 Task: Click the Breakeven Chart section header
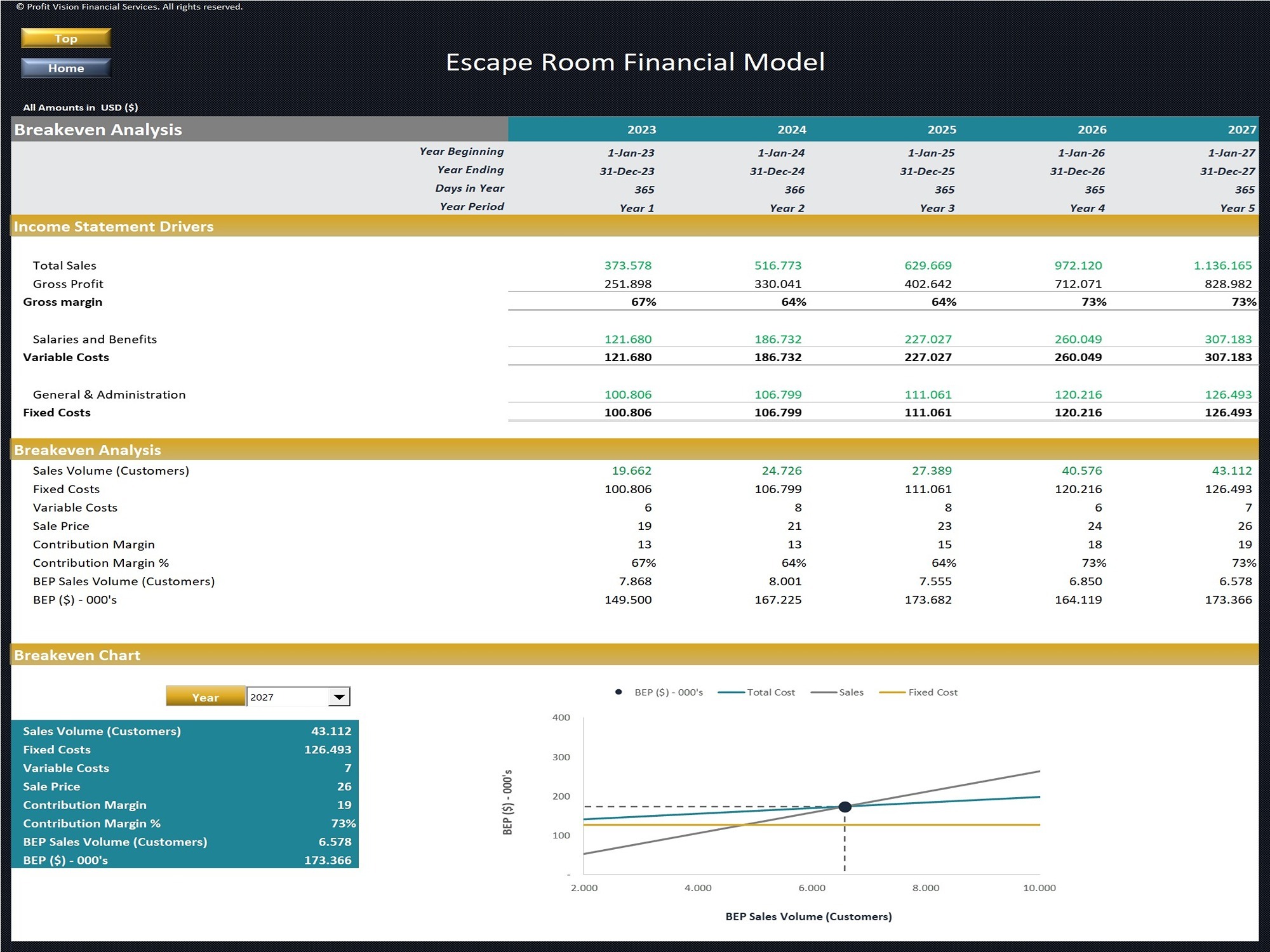77,655
